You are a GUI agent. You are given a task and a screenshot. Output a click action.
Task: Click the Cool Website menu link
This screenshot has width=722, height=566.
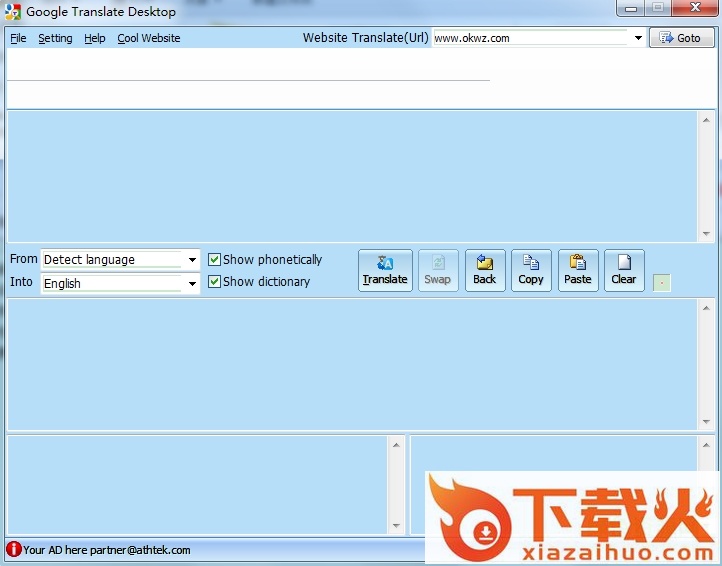coord(149,38)
